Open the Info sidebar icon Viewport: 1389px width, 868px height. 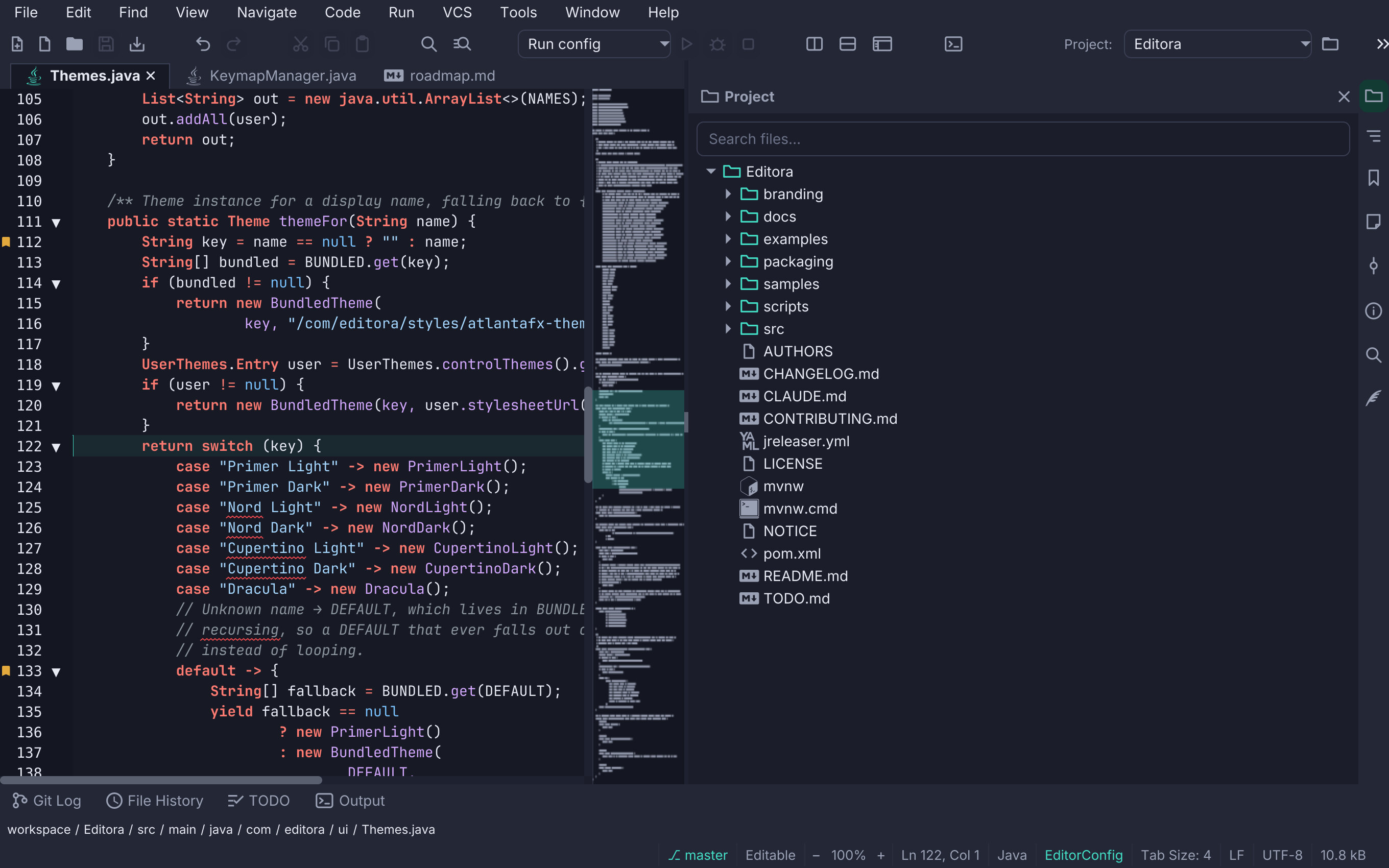click(1374, 310)
